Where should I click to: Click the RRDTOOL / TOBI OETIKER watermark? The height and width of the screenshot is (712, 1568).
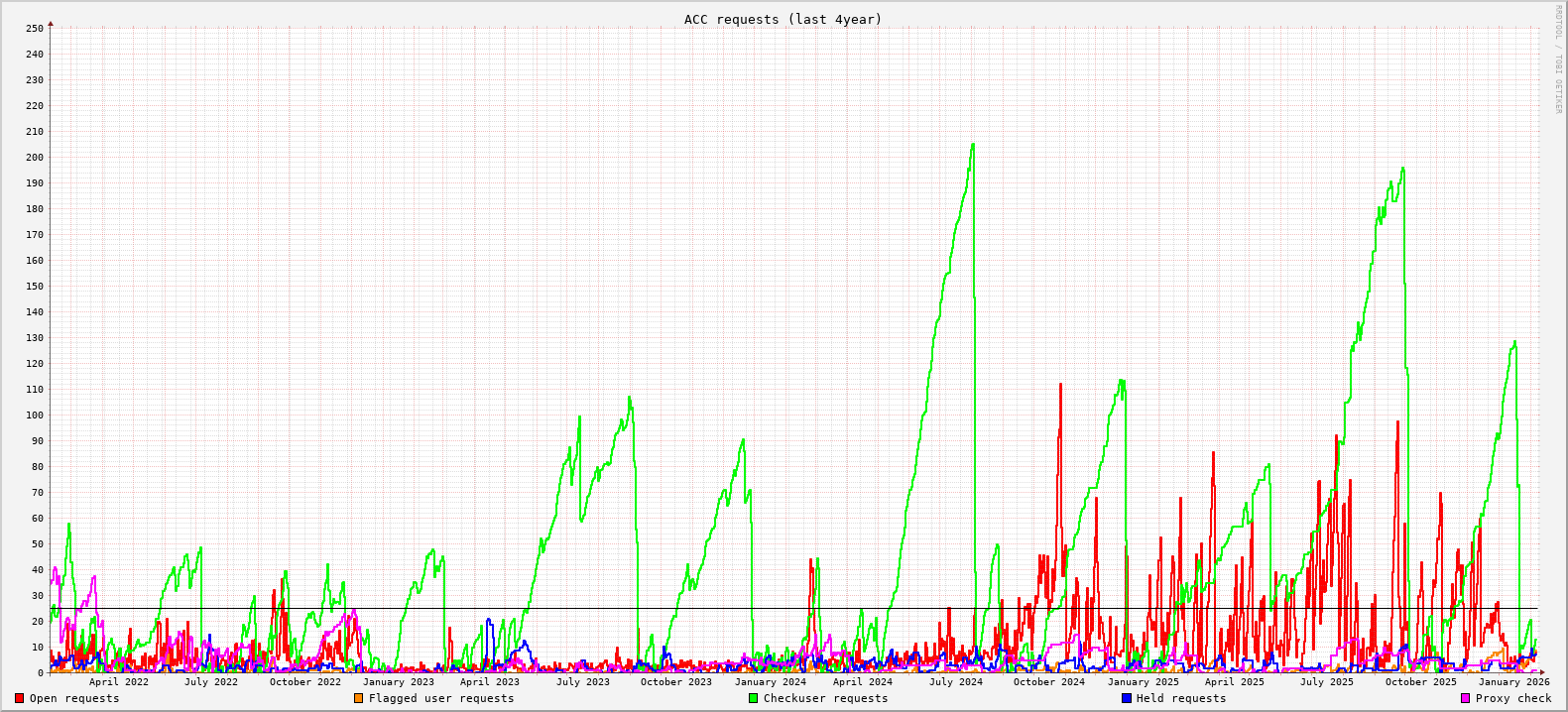point(1558,59)
